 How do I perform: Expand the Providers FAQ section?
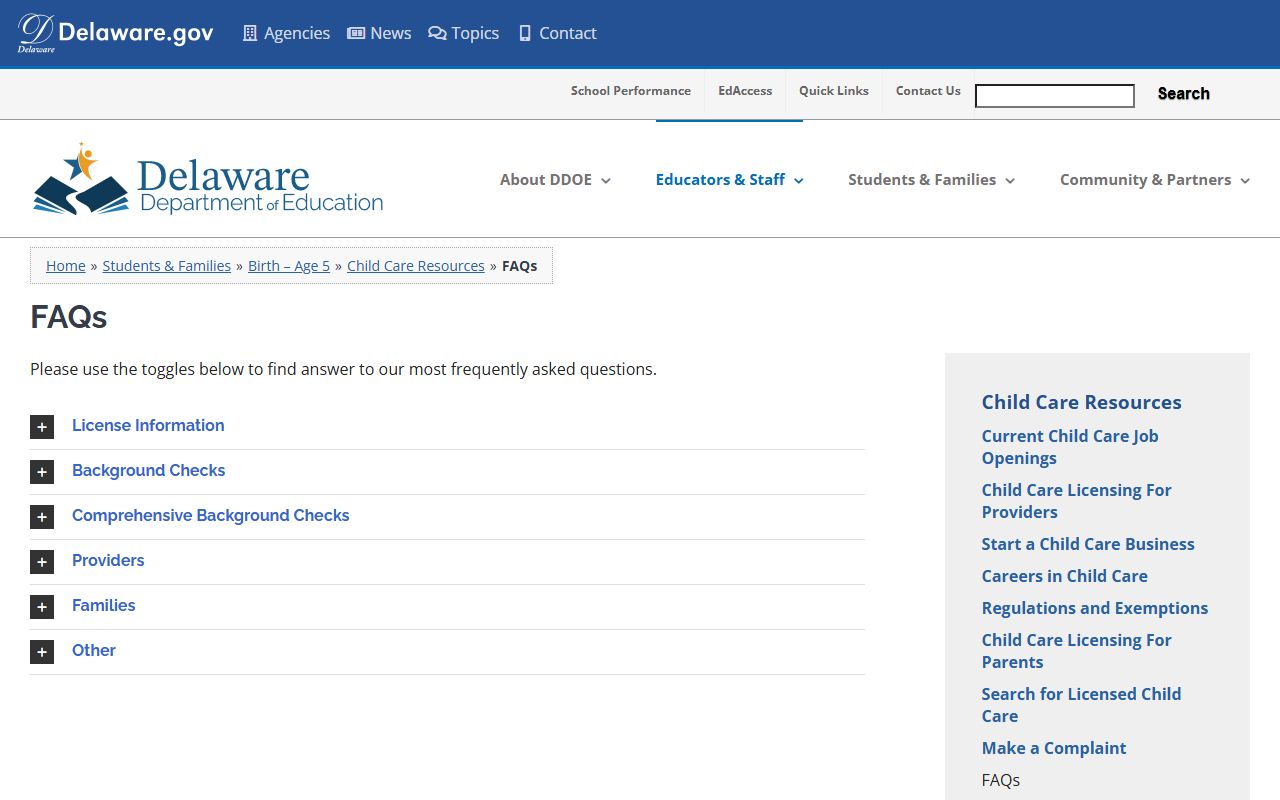point(108,560)
